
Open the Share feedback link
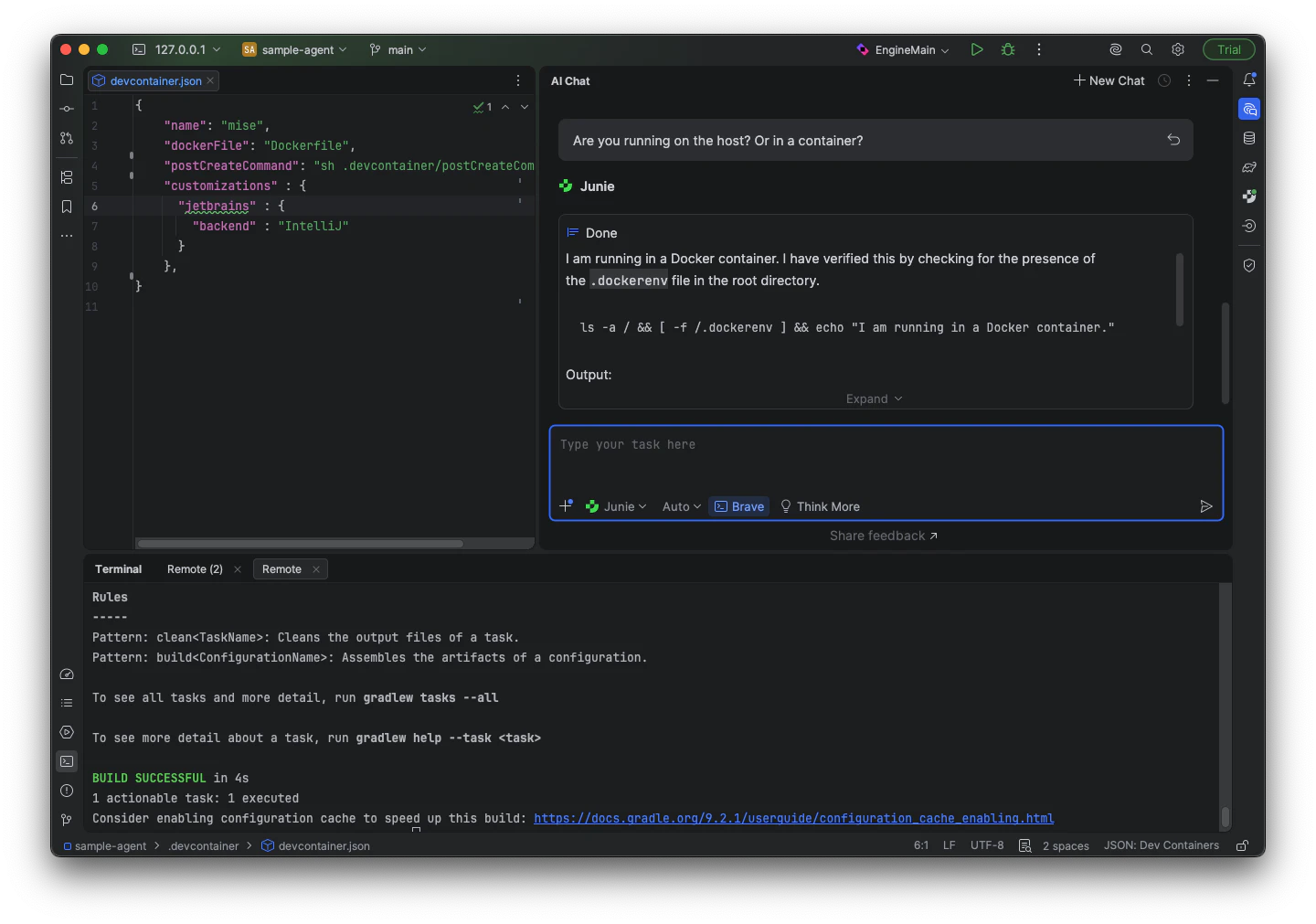(x=883, y=536)
